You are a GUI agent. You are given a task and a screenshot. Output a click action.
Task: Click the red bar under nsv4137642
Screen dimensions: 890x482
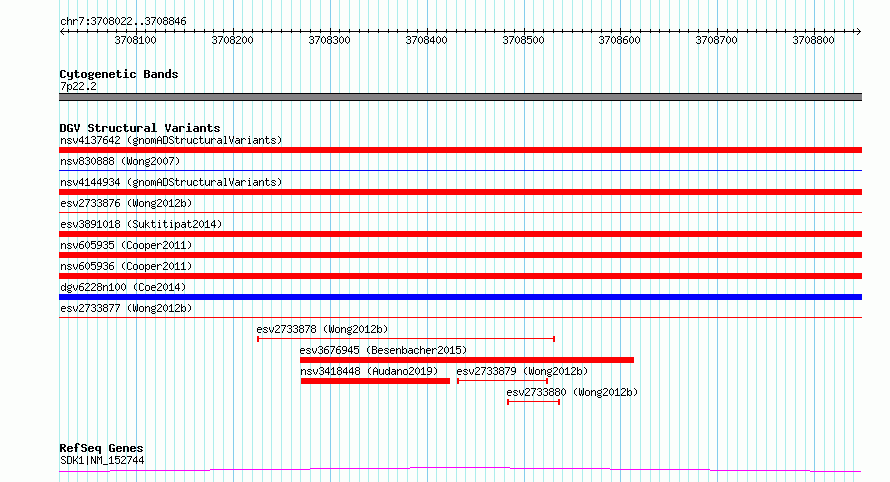(x=460, y=150)
